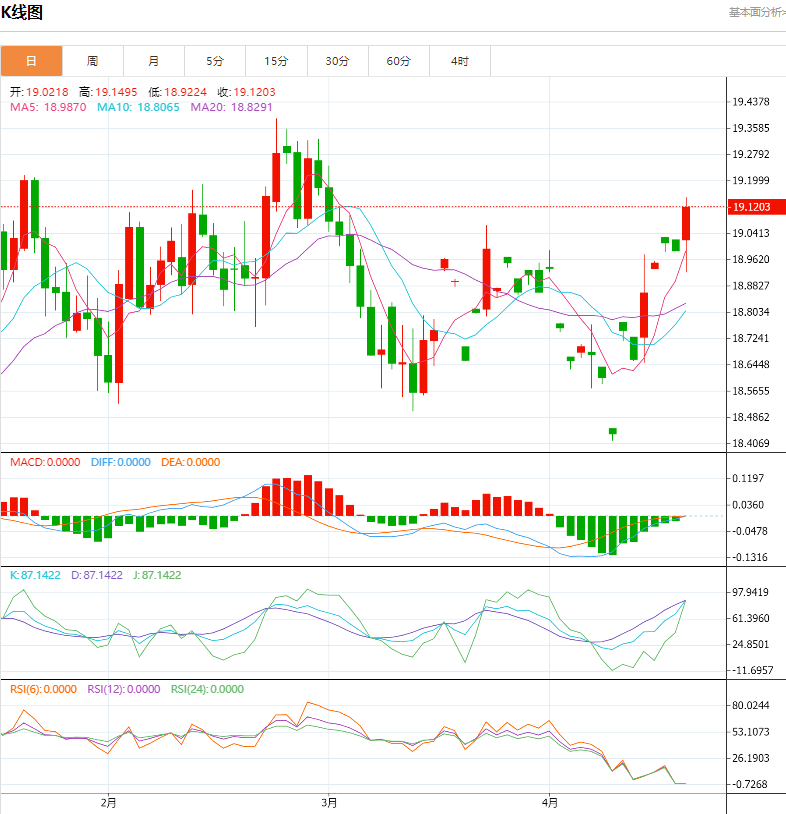Switch to the 日 daily chart tab
The height and width of the screenshot is (814, 786).
31,61
